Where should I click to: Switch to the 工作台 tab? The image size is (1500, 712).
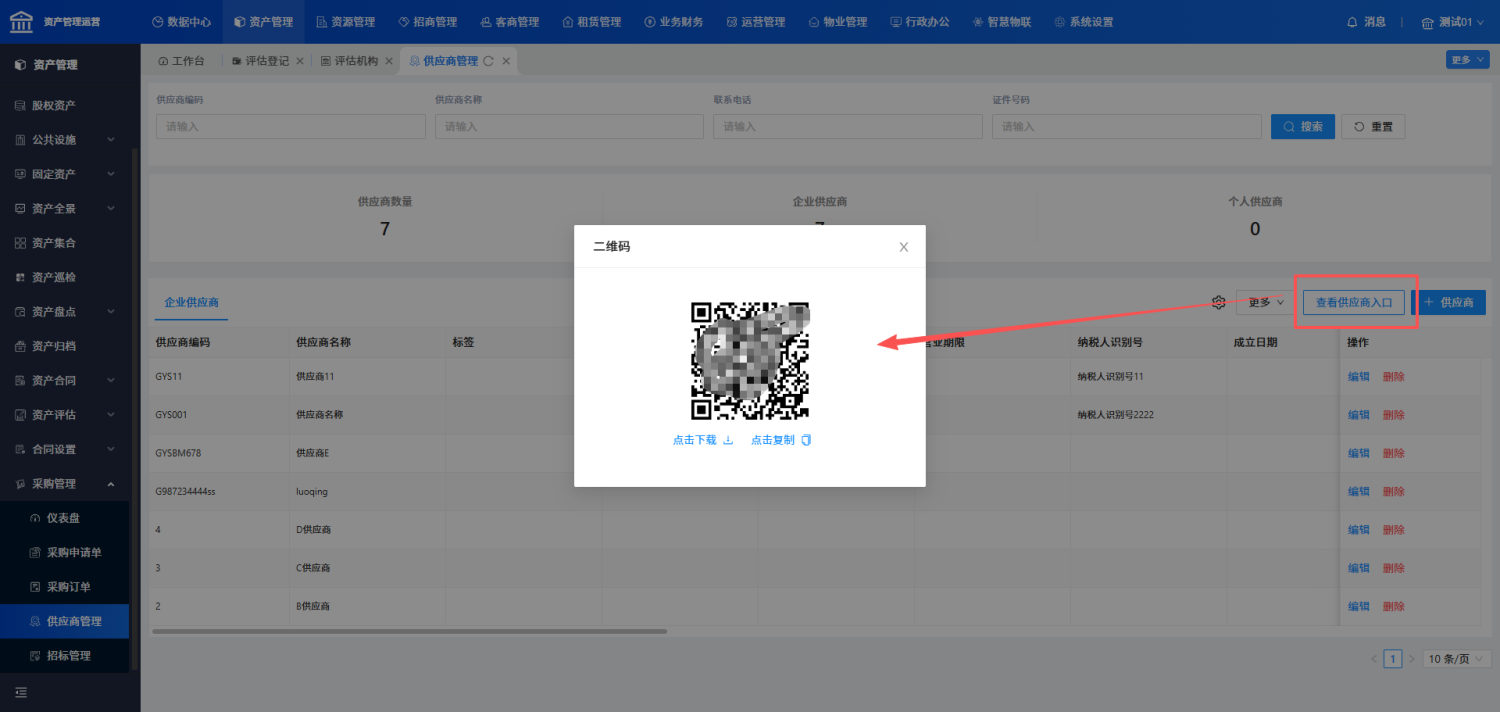[181, 61]
